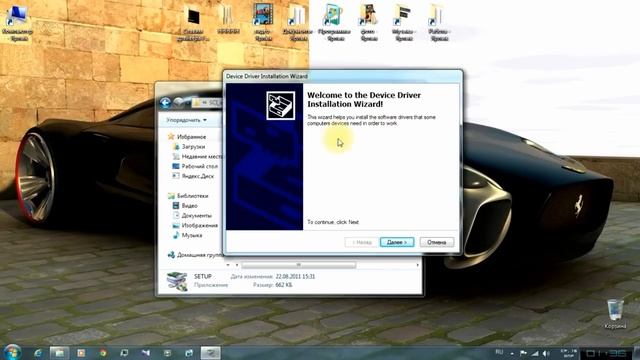
Task: Open Загрузки in Explorer sidebar
Action: [x=193, y=147]
